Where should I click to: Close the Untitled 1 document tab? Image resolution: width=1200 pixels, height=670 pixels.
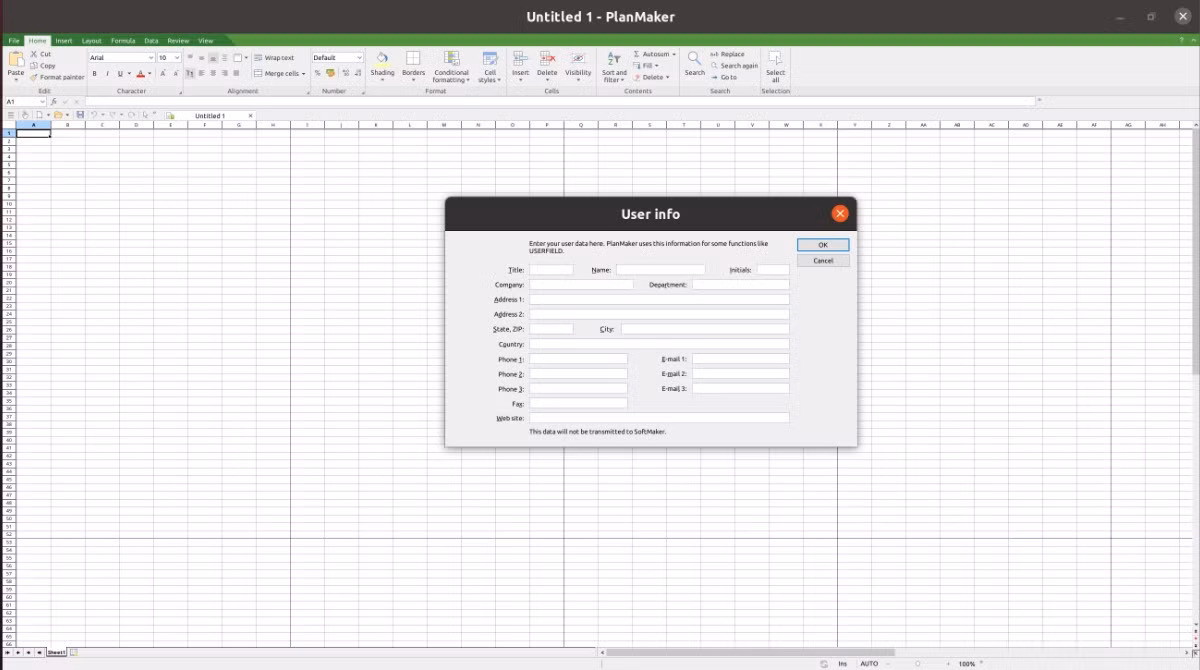point(250,116)
